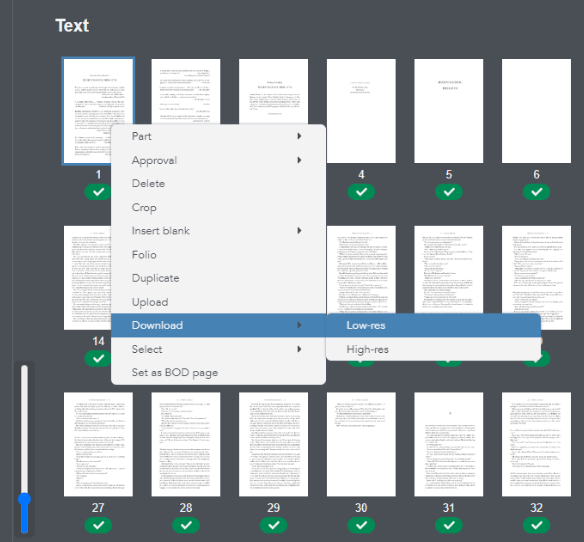Select page 5 thumbnail
Image resolution: width=584 pixels, height=542 pixels.
coord(449,111)
